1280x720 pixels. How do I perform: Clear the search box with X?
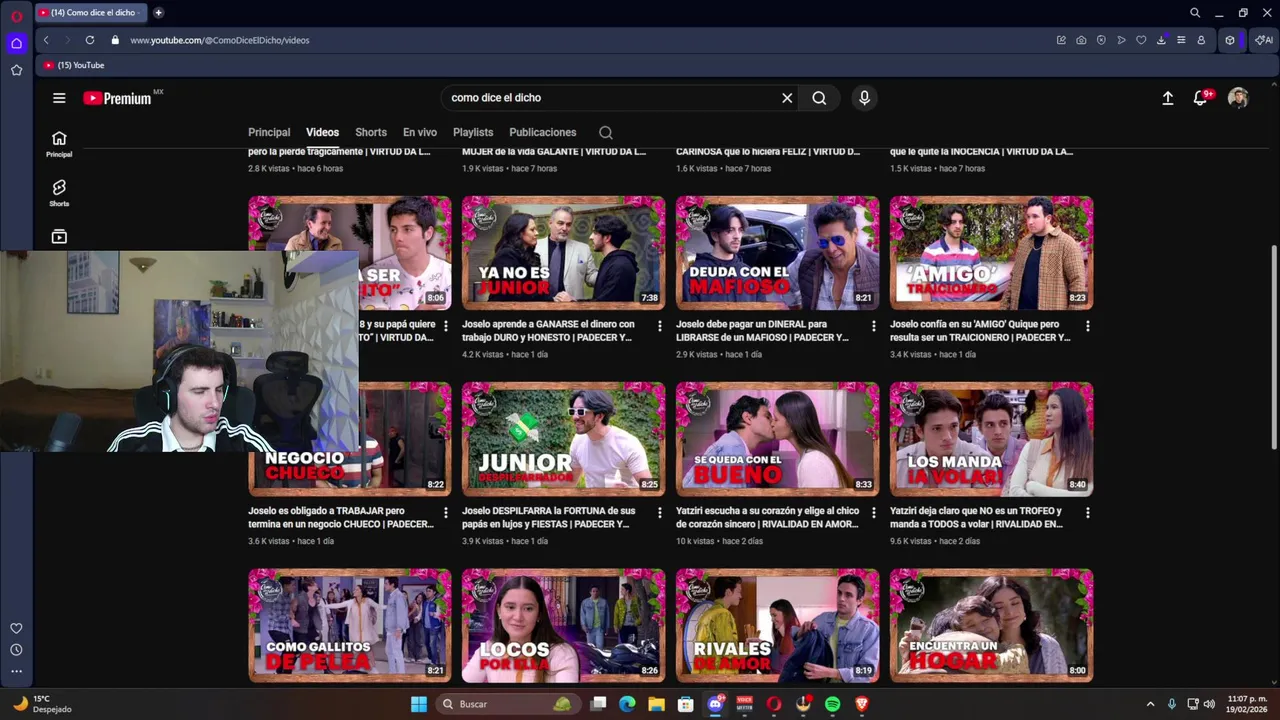(787, 98)
